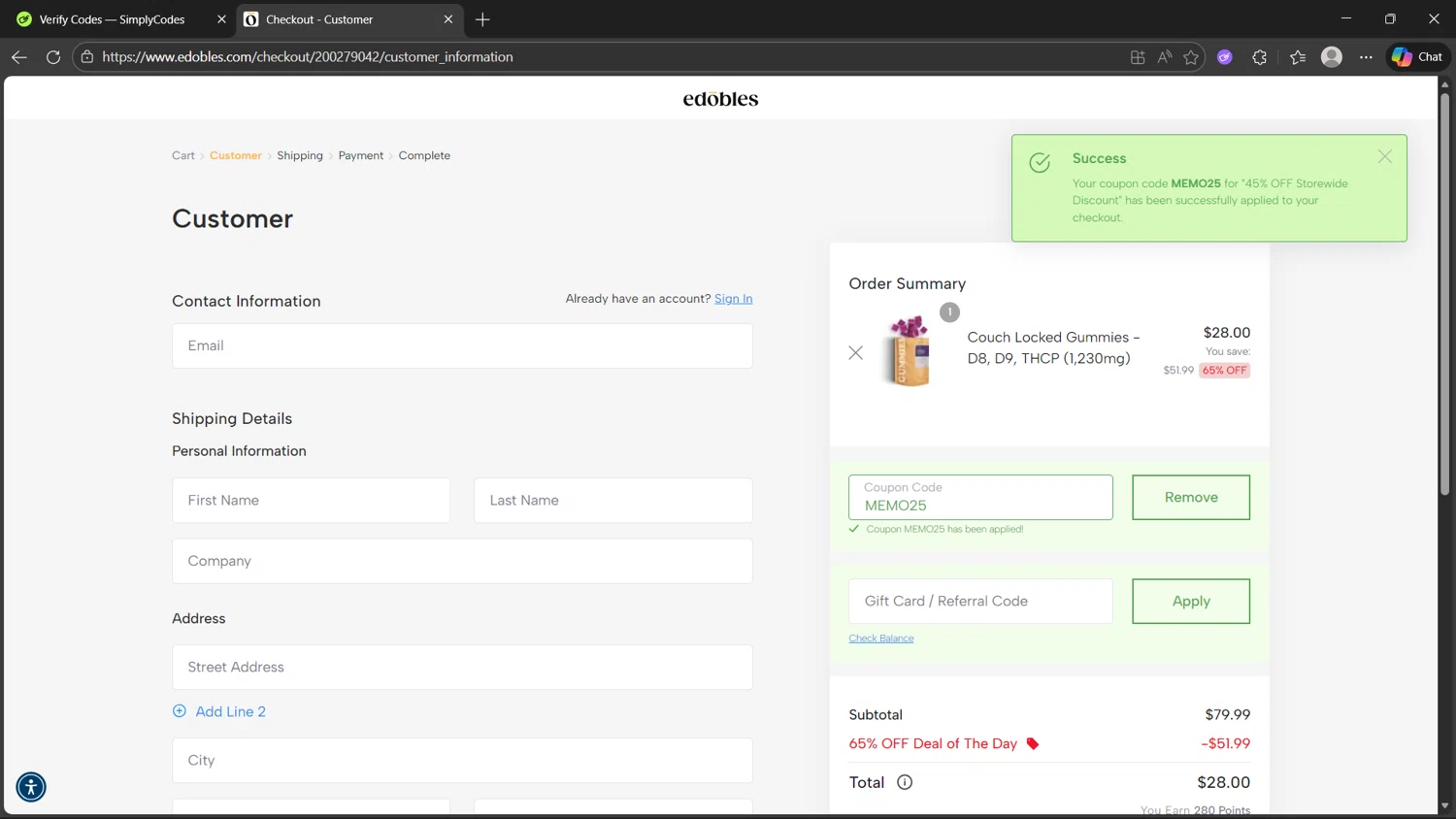Screen dimensions: 1456x819
Task: Focus the Email field
Action: coord(462,345)
